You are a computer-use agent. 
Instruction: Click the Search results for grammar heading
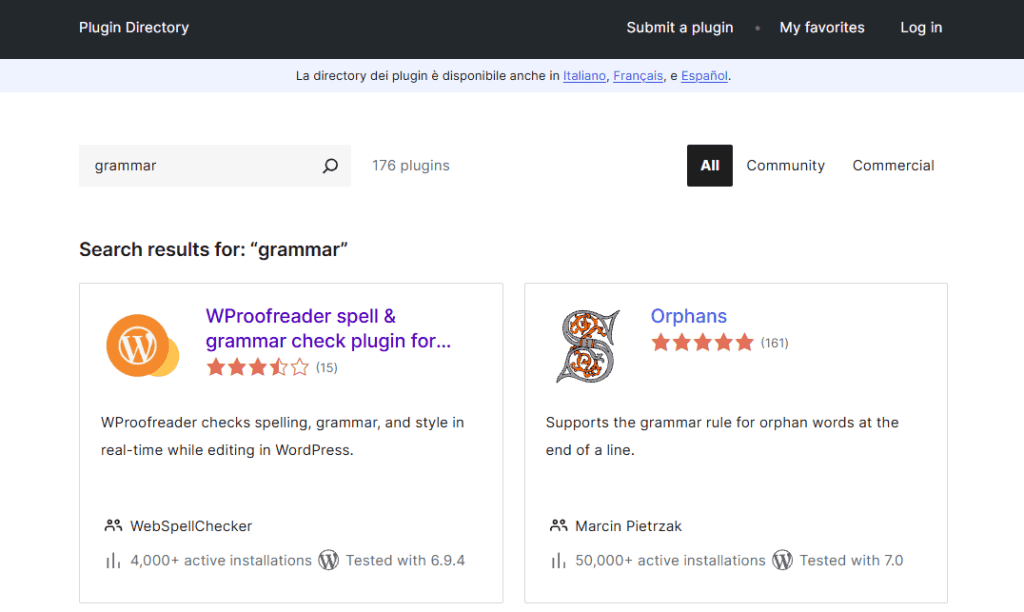(213, 250)
